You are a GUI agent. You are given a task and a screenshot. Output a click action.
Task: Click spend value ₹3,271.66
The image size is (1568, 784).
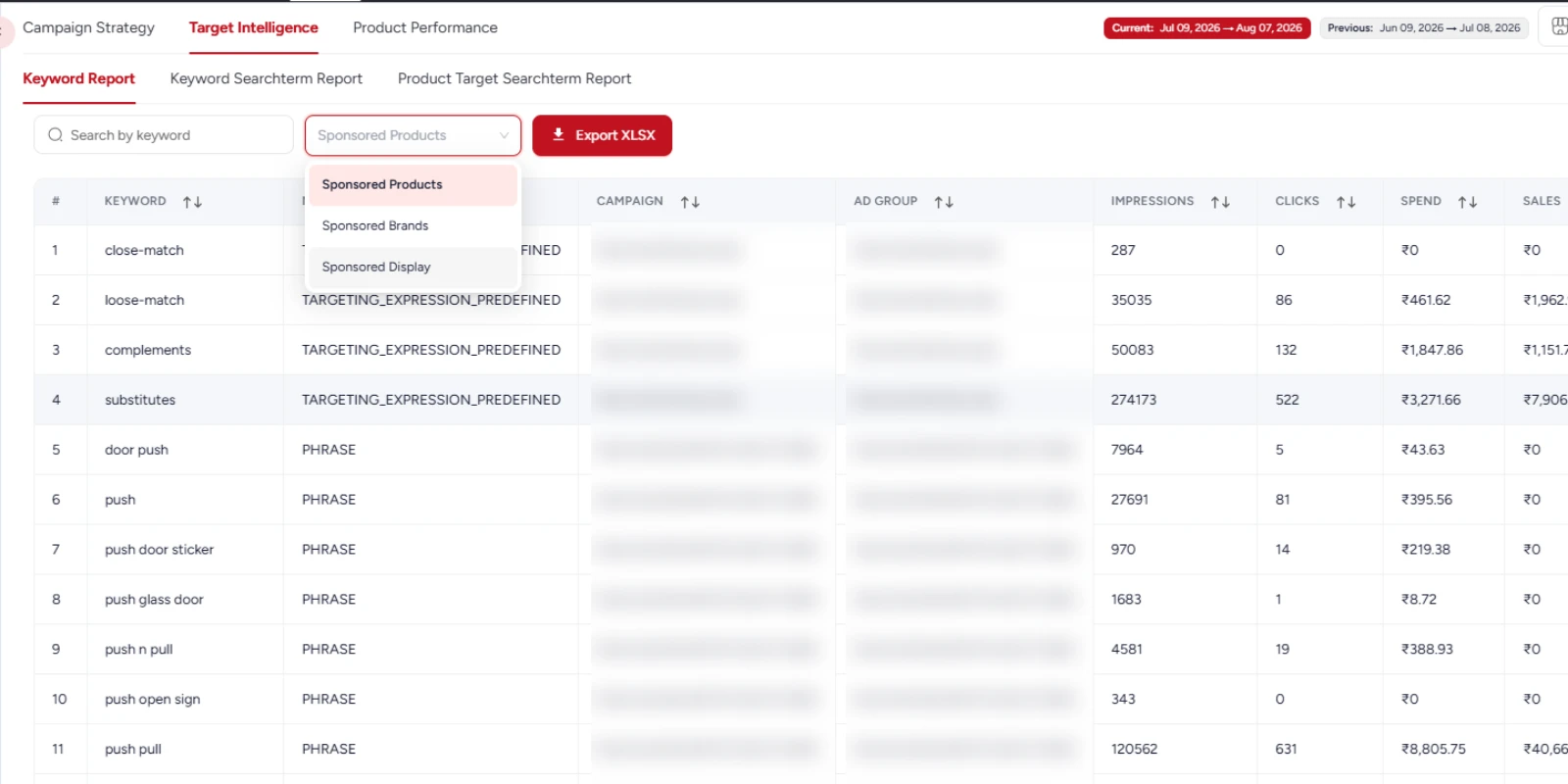point(1431,400)
